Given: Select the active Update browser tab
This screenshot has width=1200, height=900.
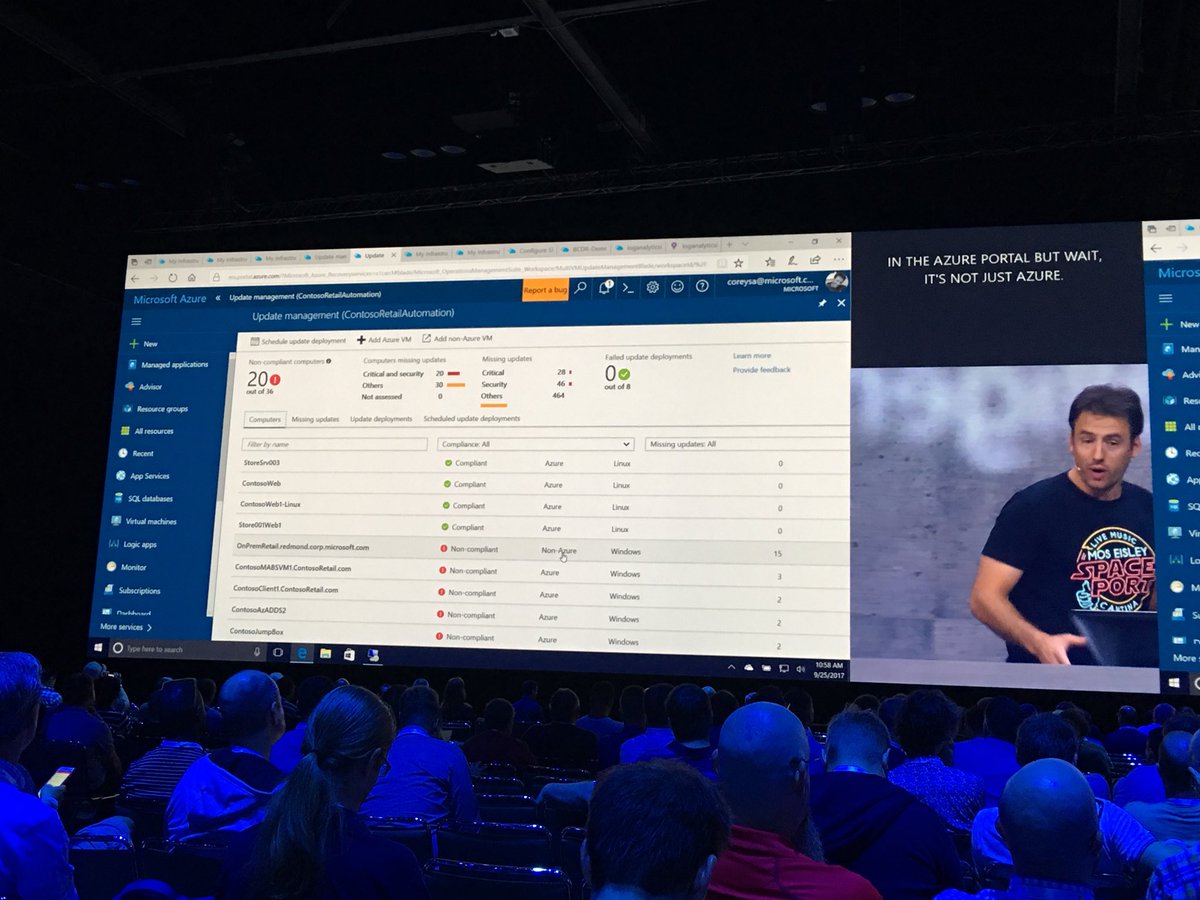Looking at the screenshot, I should coord(375,254).
